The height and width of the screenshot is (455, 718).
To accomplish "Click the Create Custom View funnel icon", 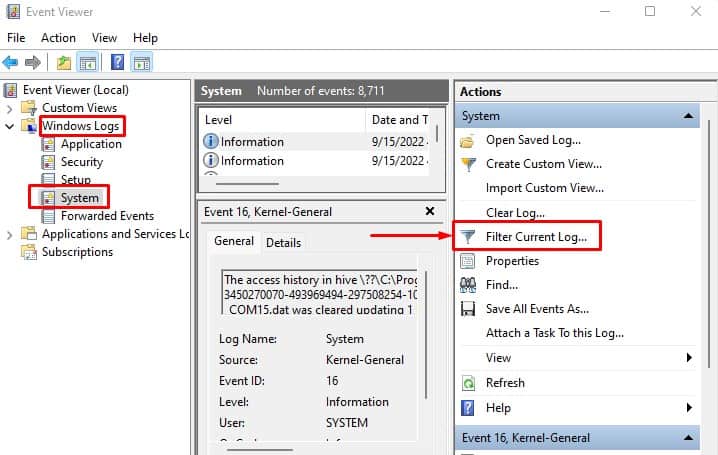I will tap(468, 164).
